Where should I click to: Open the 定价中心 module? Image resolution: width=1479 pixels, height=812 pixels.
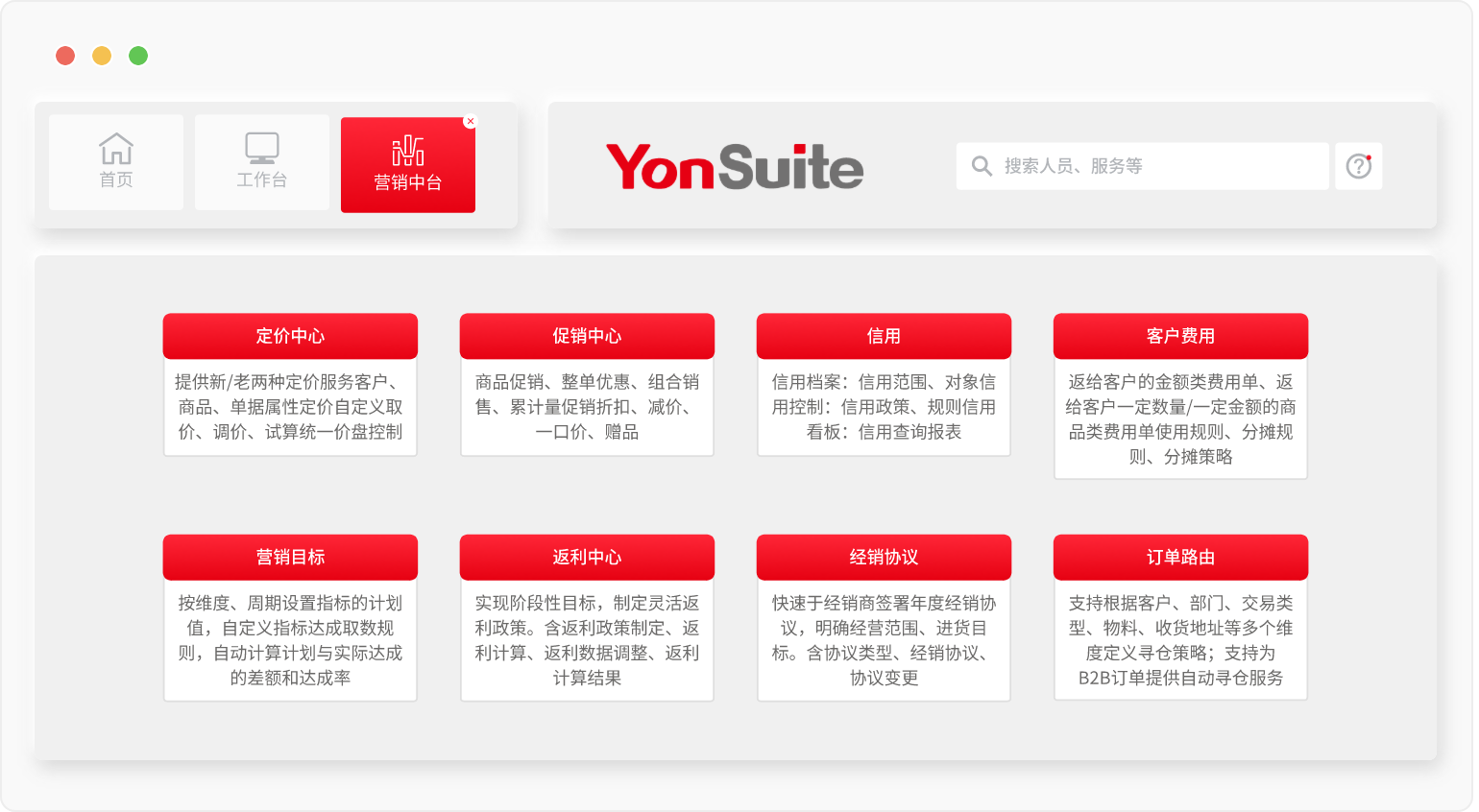click(x=290, y=336)
